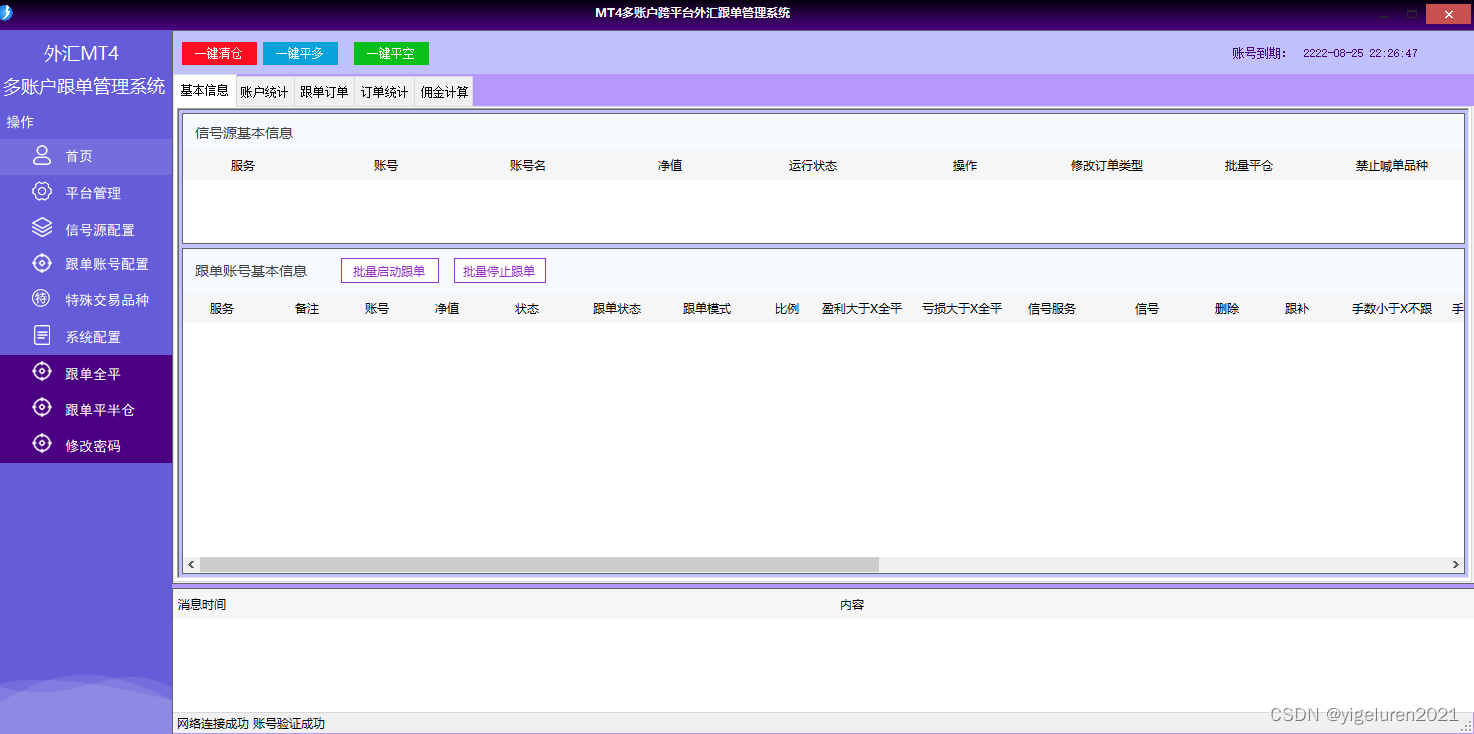Viewport: 1474px width, 734px height.
Task: Click the target icon for 修改密码
Action: pyautogui.click(x=42, y=444)
